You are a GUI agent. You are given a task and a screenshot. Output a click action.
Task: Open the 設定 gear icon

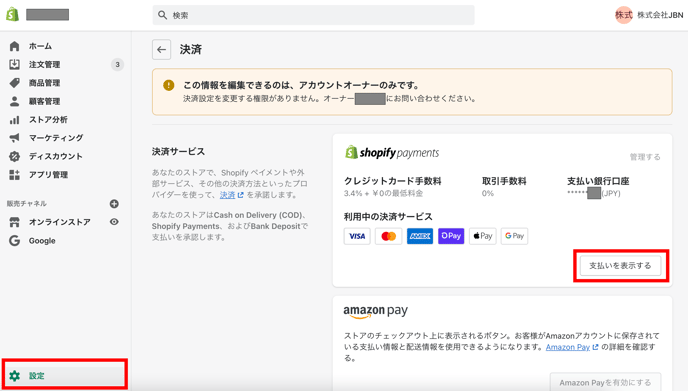coord(14,376)
